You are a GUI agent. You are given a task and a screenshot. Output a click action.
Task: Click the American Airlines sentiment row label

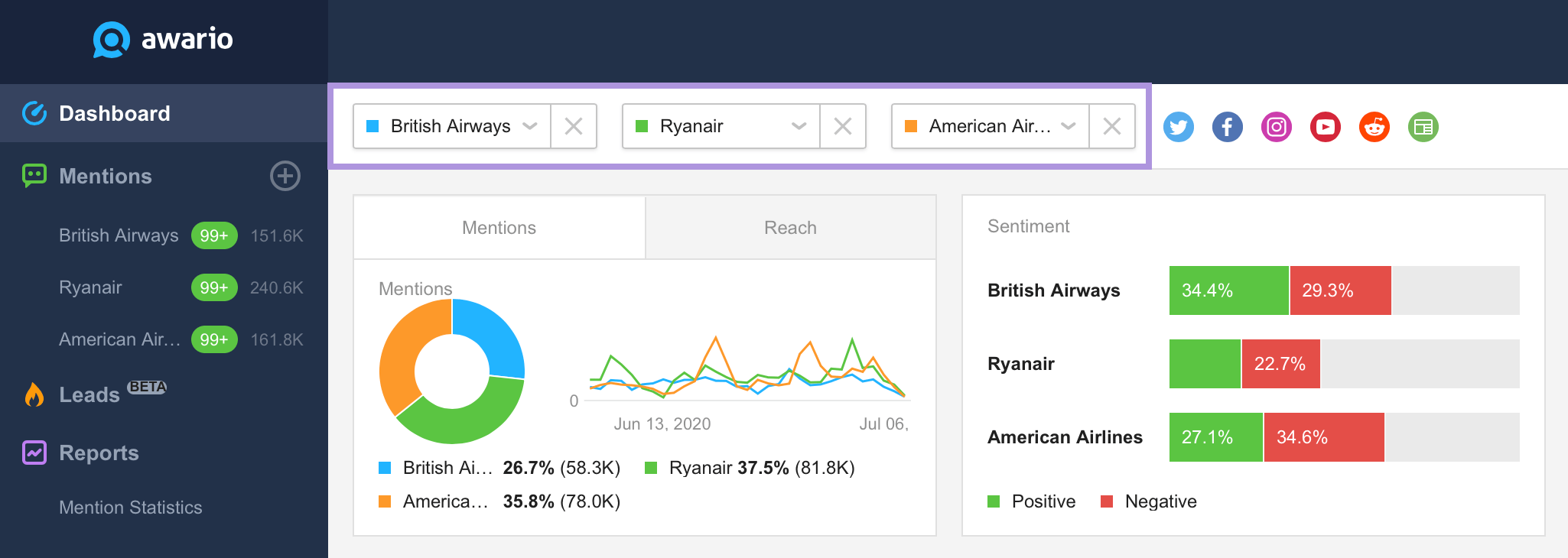pyautogui.click(x=1065, y=437)
